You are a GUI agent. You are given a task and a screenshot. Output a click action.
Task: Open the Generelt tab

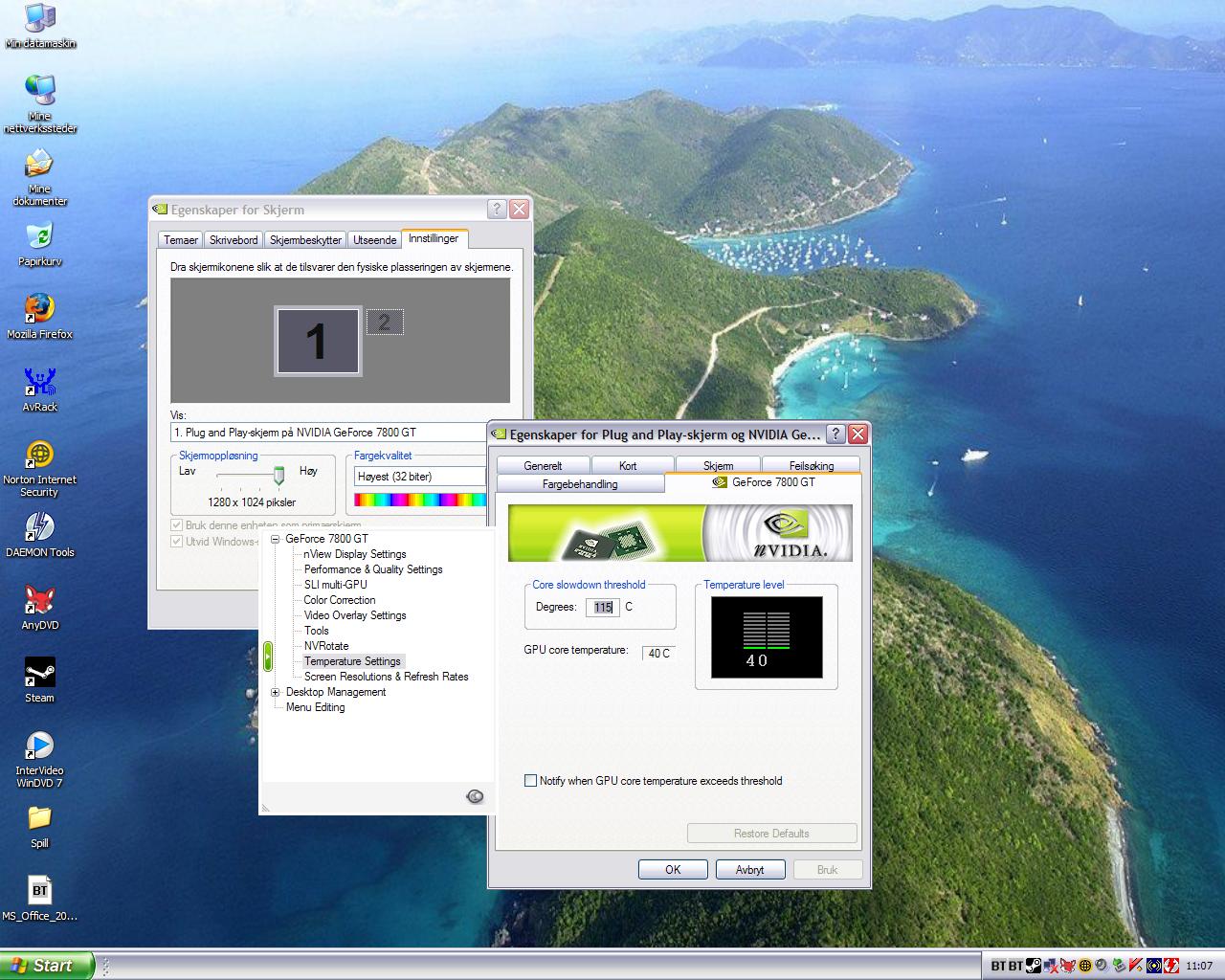[543, 466]
